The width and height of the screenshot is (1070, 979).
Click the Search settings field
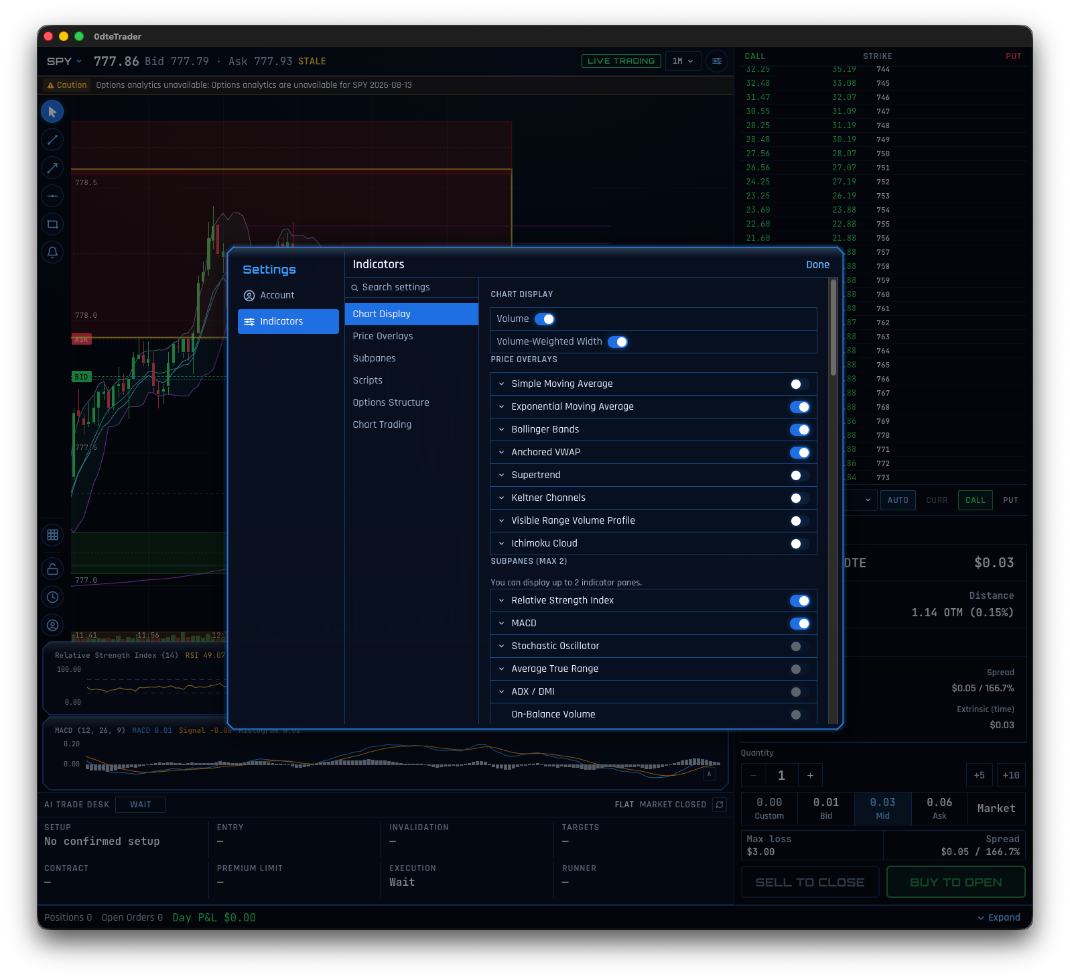pos(411,288)
